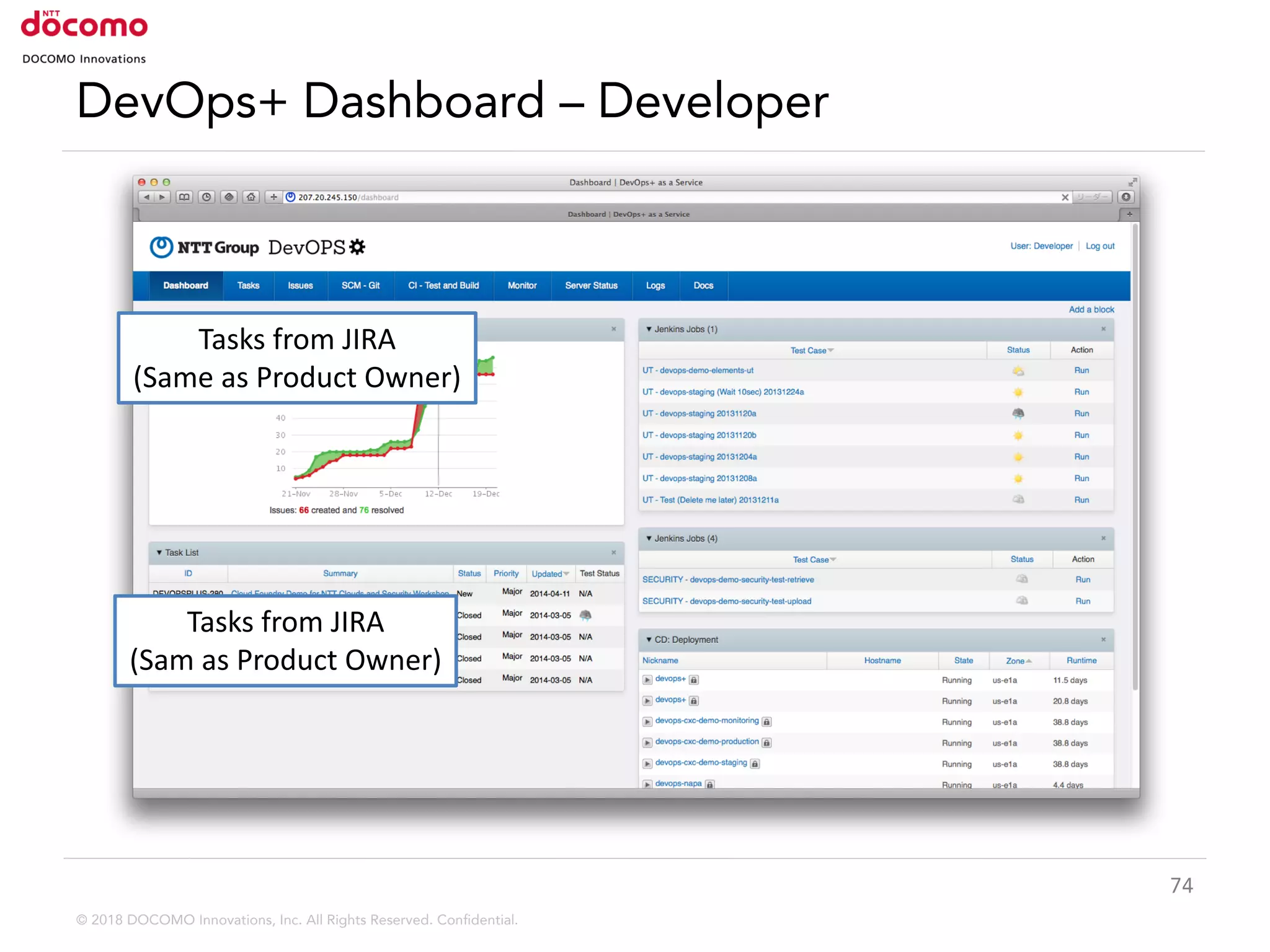Sort the Task List by Priority column
The image size is (1270, 952).
coord(506,574)
